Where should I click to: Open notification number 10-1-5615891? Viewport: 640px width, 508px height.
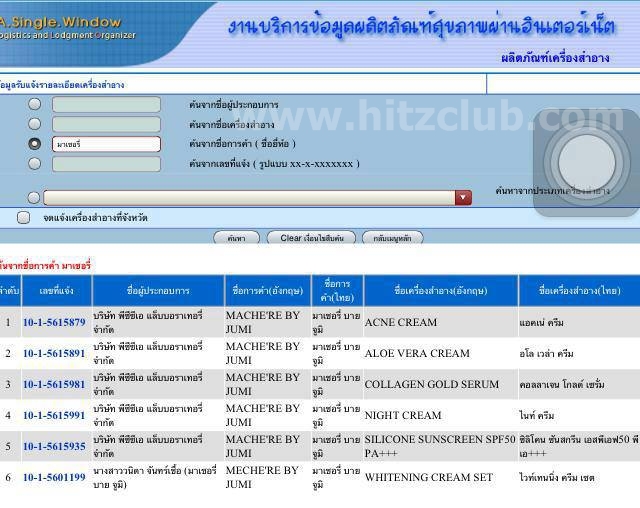54,353
